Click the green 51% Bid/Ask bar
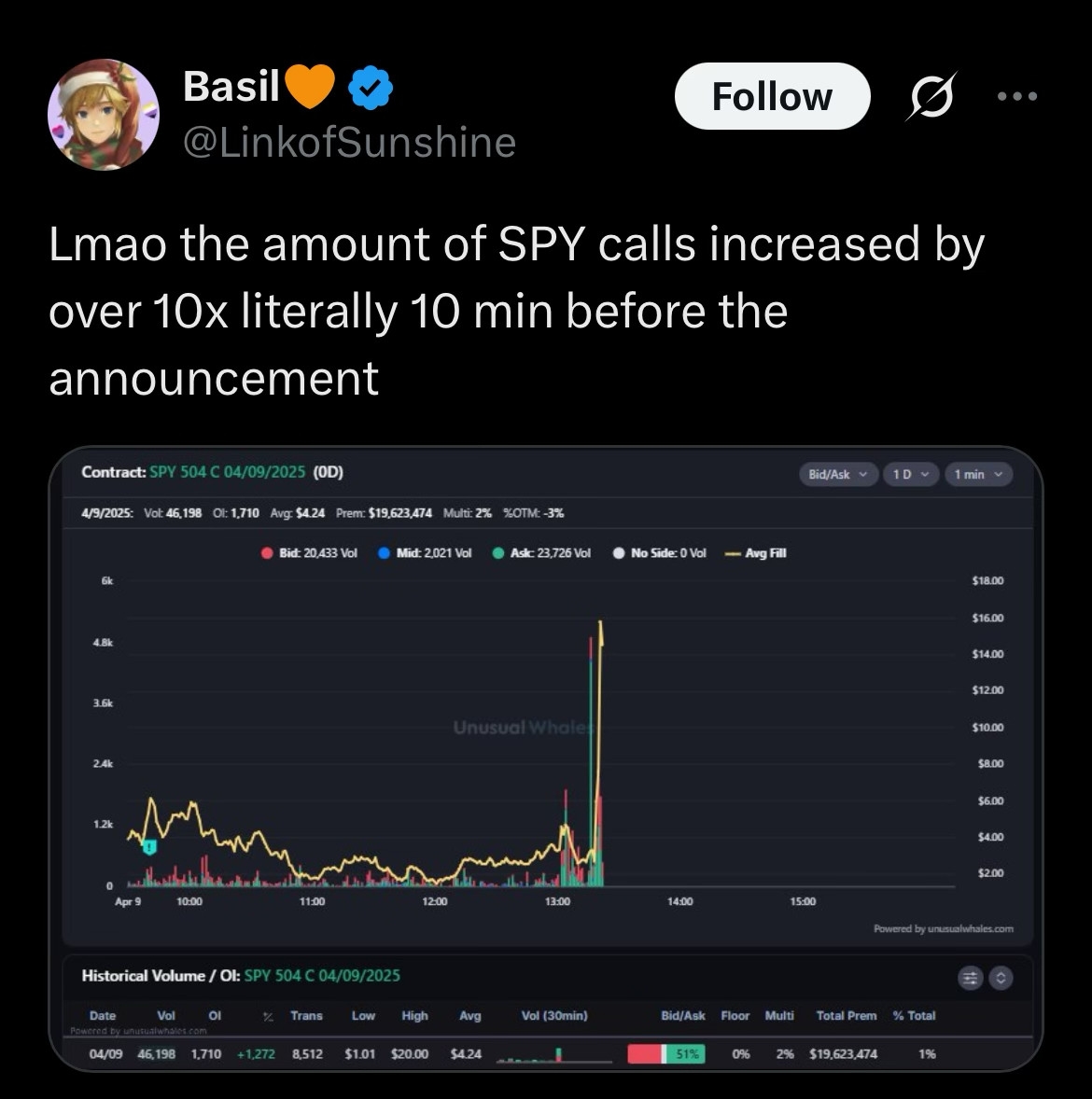 [x=684, y=1054]
